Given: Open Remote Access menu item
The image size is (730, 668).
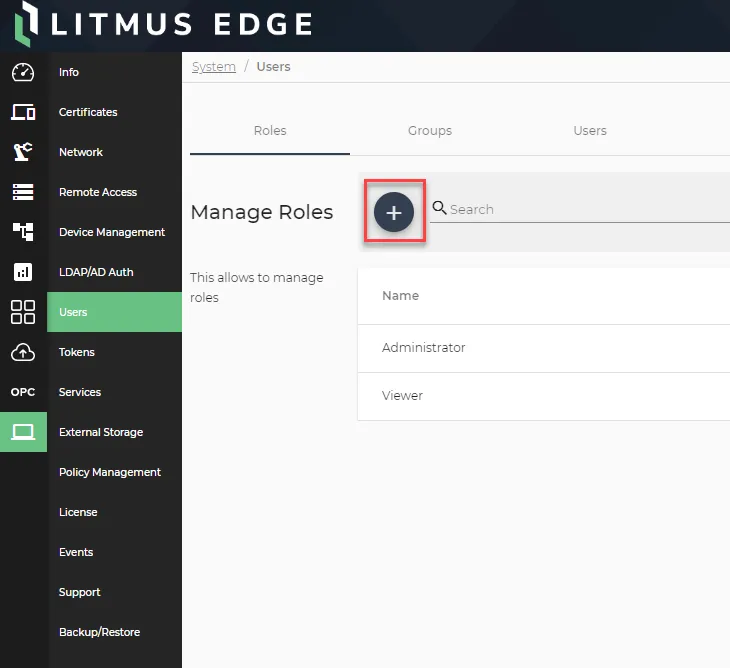Looking at the screenshot, I should click(x=115, y=192).
